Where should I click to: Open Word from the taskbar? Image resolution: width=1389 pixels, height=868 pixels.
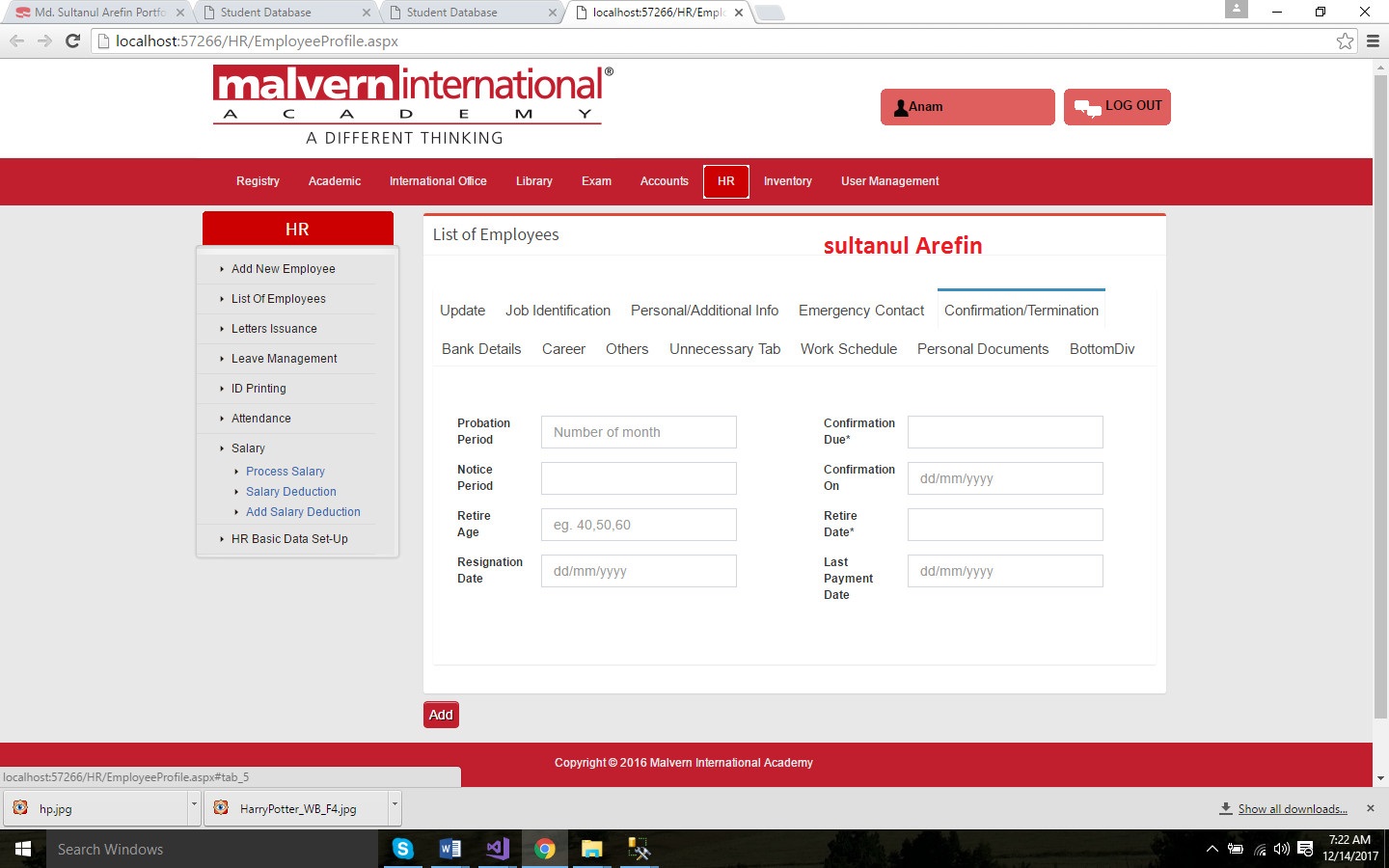point(449,849)
